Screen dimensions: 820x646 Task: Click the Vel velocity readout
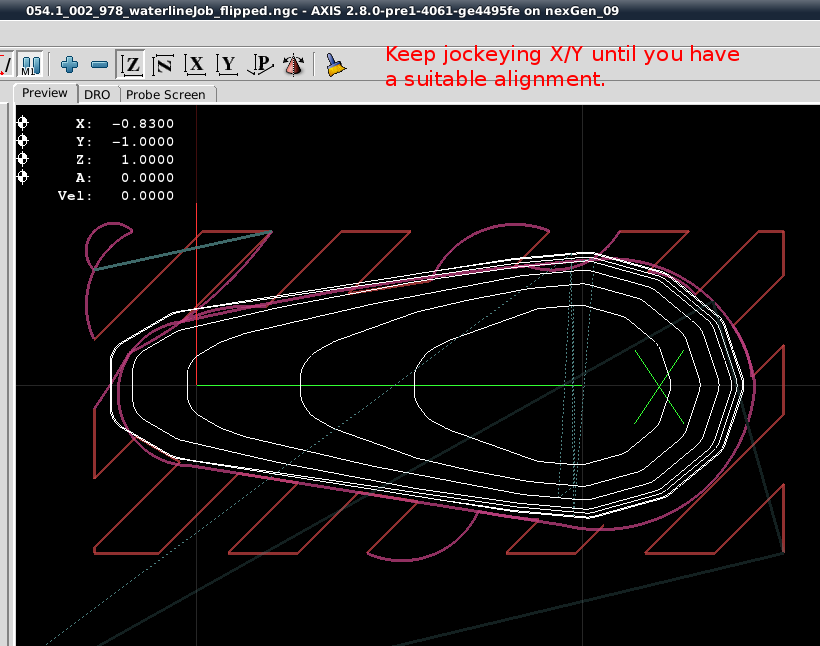147,196
